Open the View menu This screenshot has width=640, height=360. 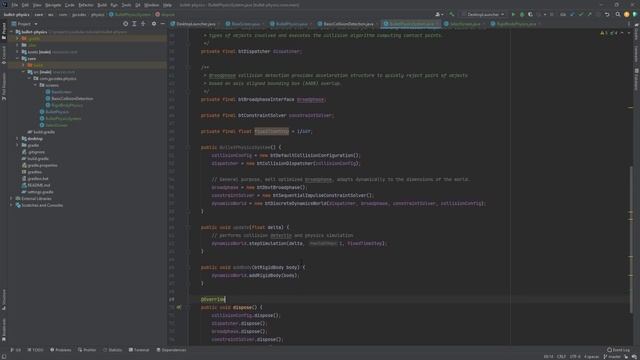click(x=37, y=5)
